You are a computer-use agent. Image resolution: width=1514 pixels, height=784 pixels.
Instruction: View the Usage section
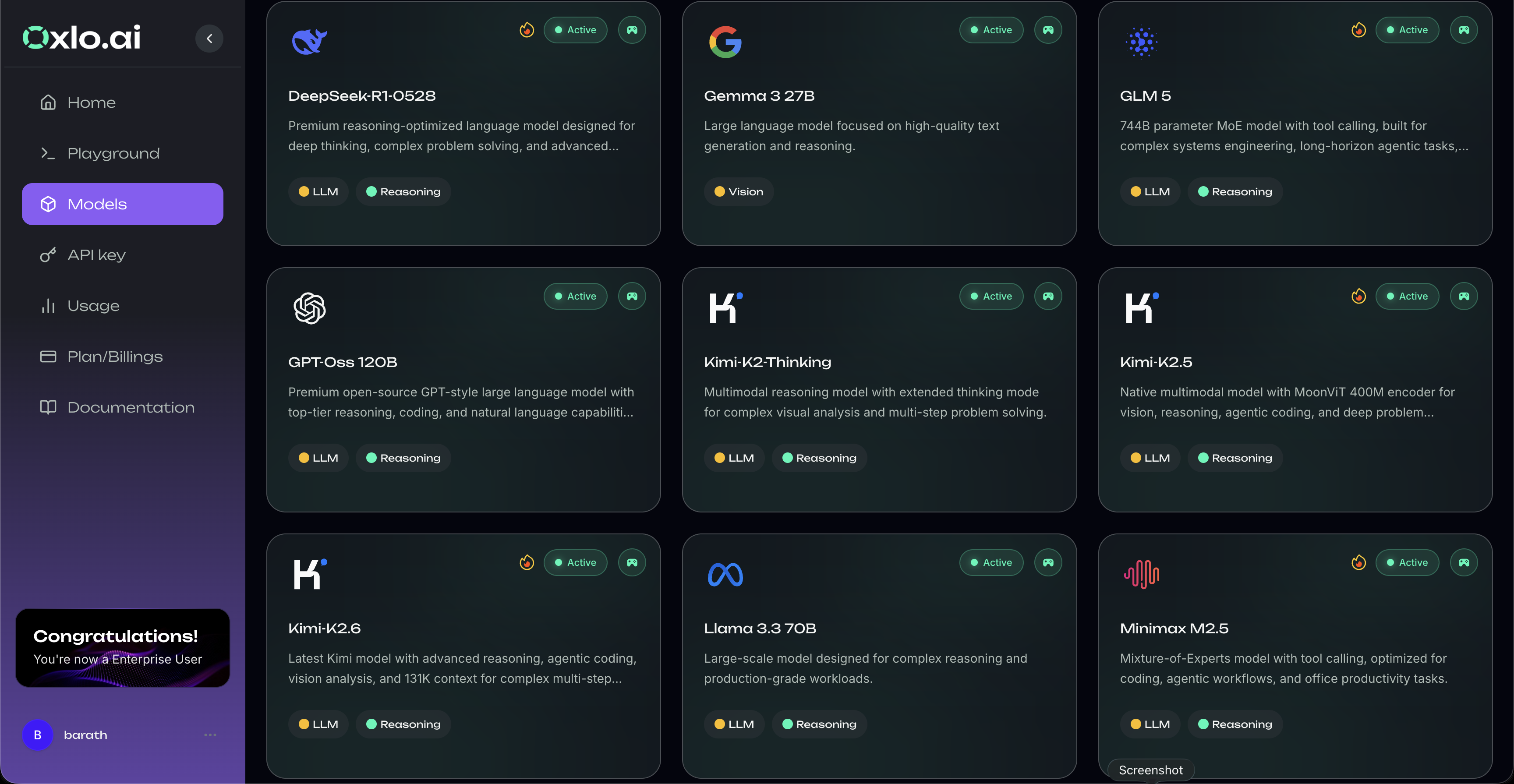[x=122, y=306]
